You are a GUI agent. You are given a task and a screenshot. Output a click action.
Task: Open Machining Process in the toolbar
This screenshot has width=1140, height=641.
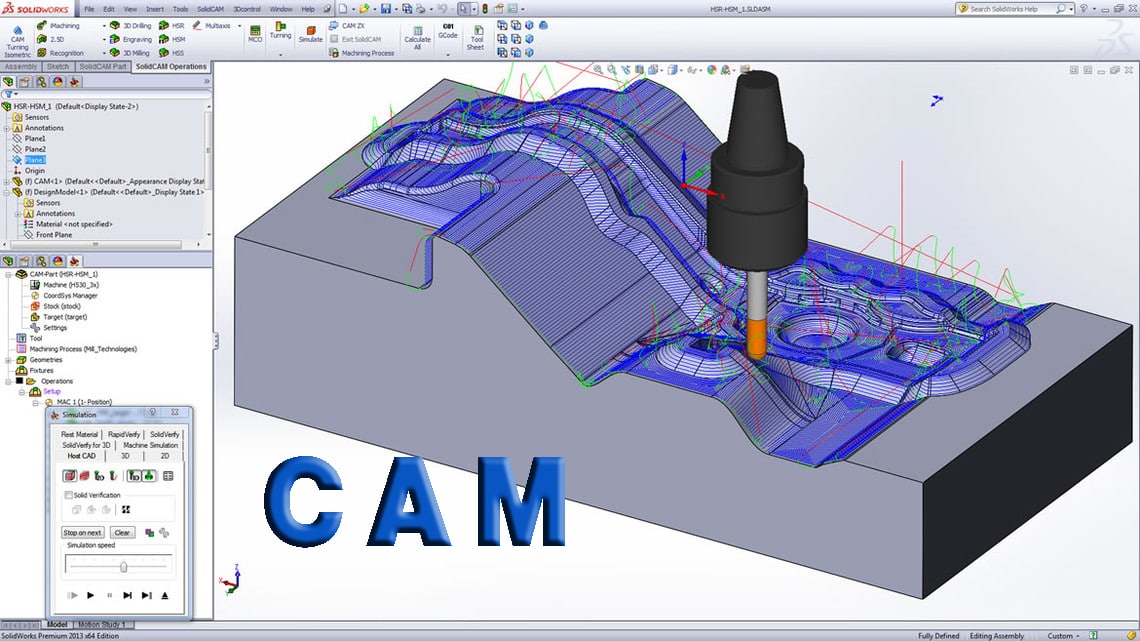click(361, 53)
